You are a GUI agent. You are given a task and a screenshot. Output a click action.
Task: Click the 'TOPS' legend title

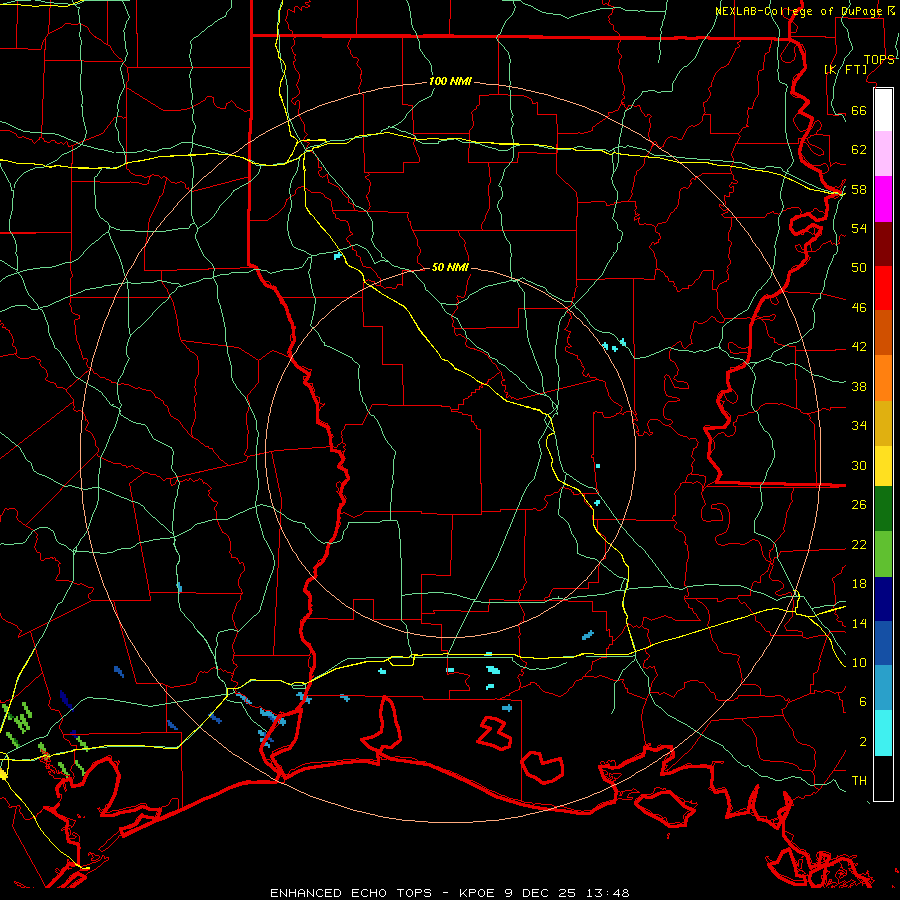click(x=879, y=59)
